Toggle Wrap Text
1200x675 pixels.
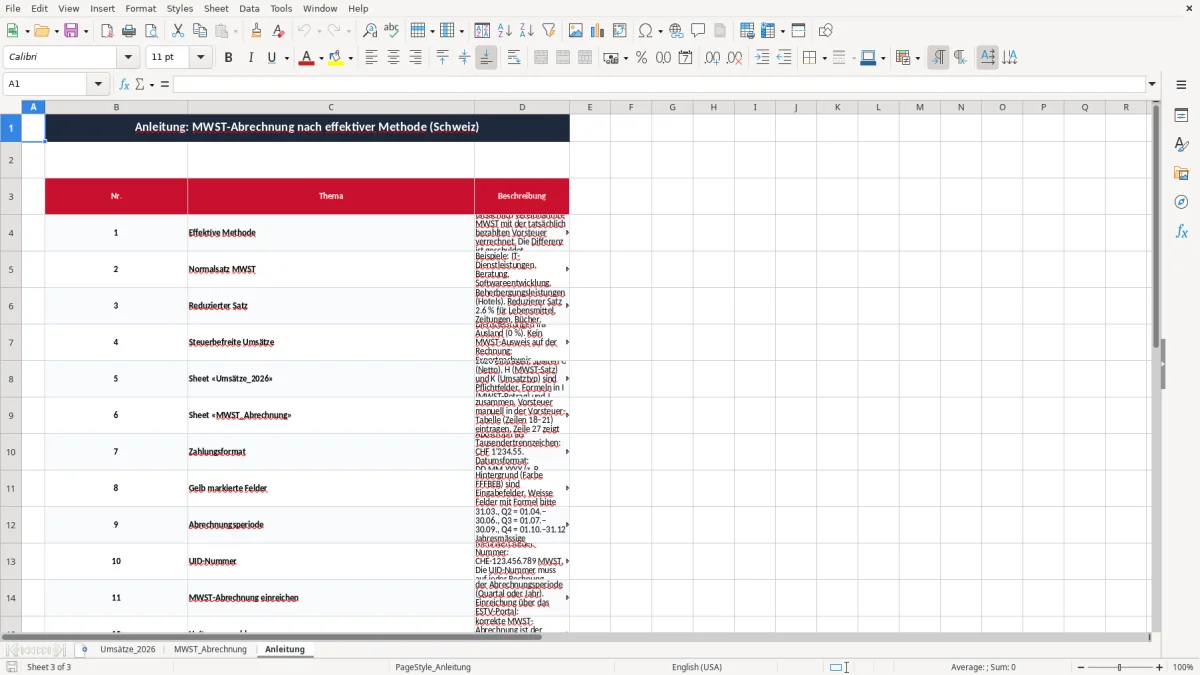514,58
